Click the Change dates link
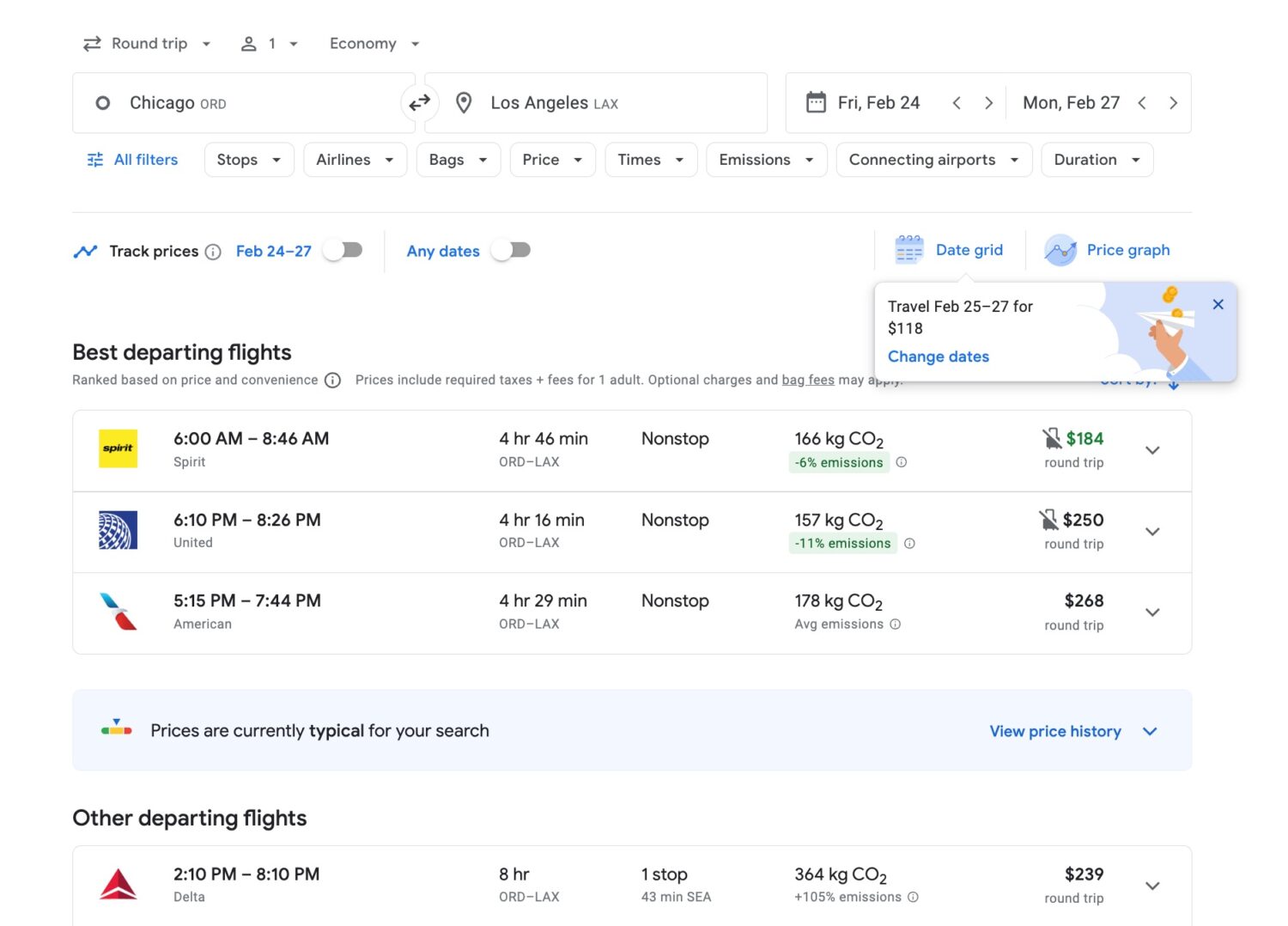 (x=938, y=356)
